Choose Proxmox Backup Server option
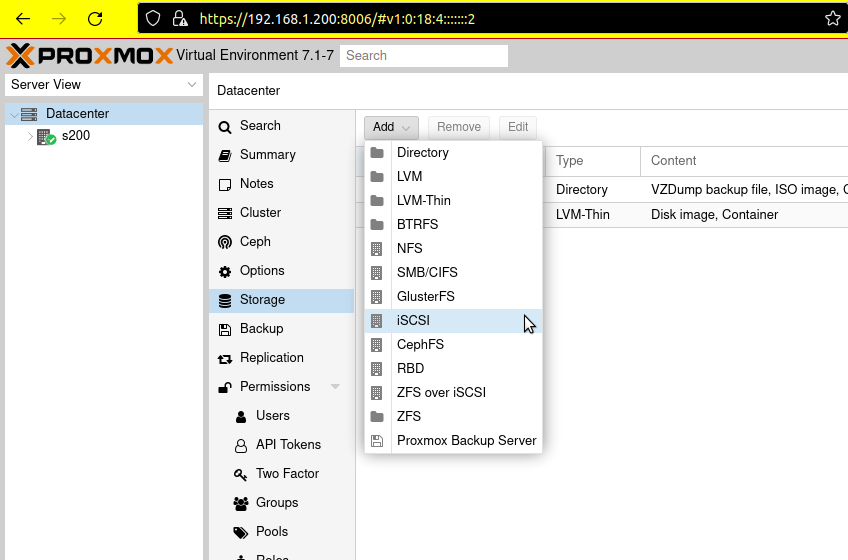 coord(453,440)
